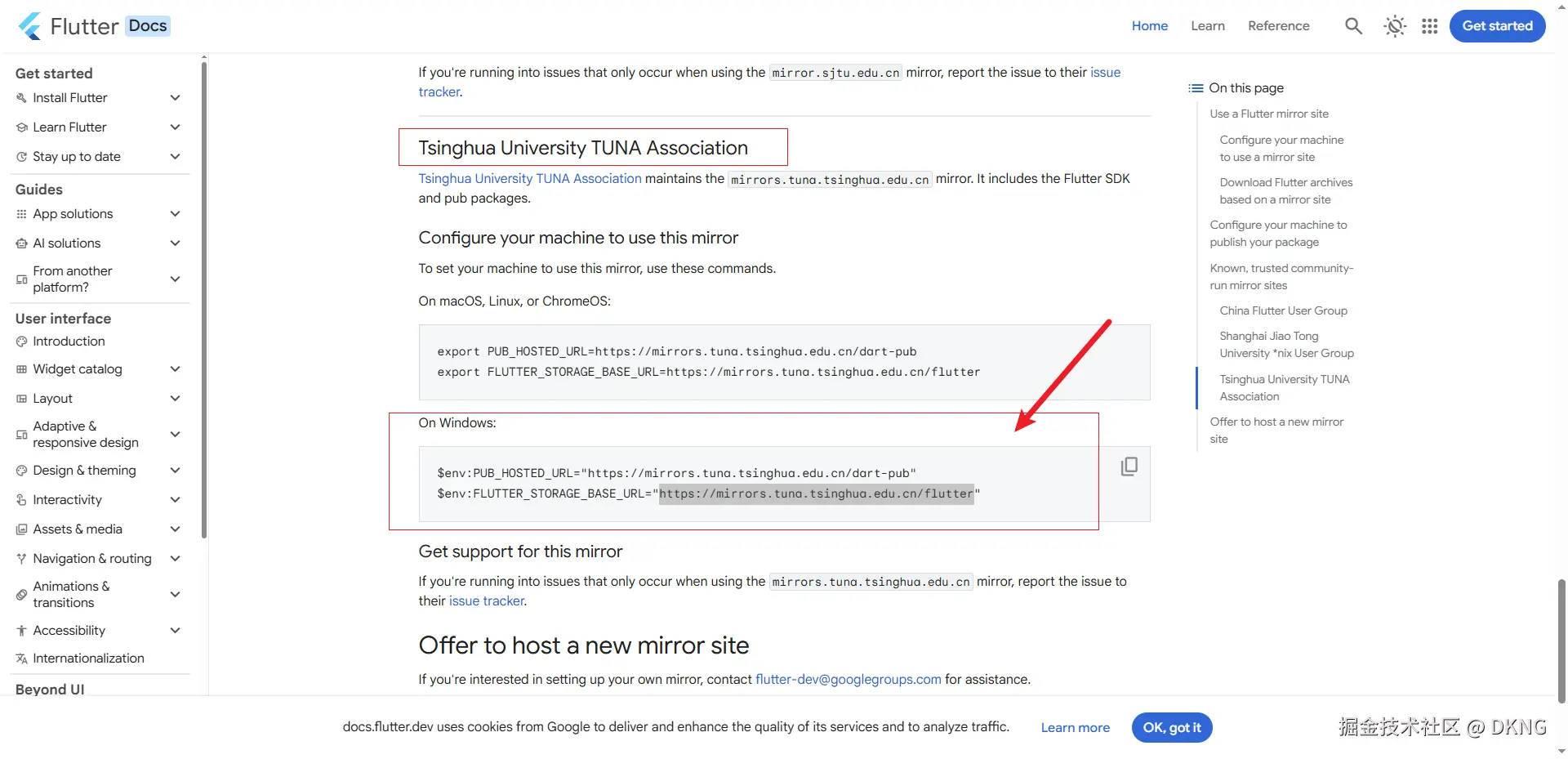Expand the Design & theming section

pyautogui.click(x=175, y=471)
